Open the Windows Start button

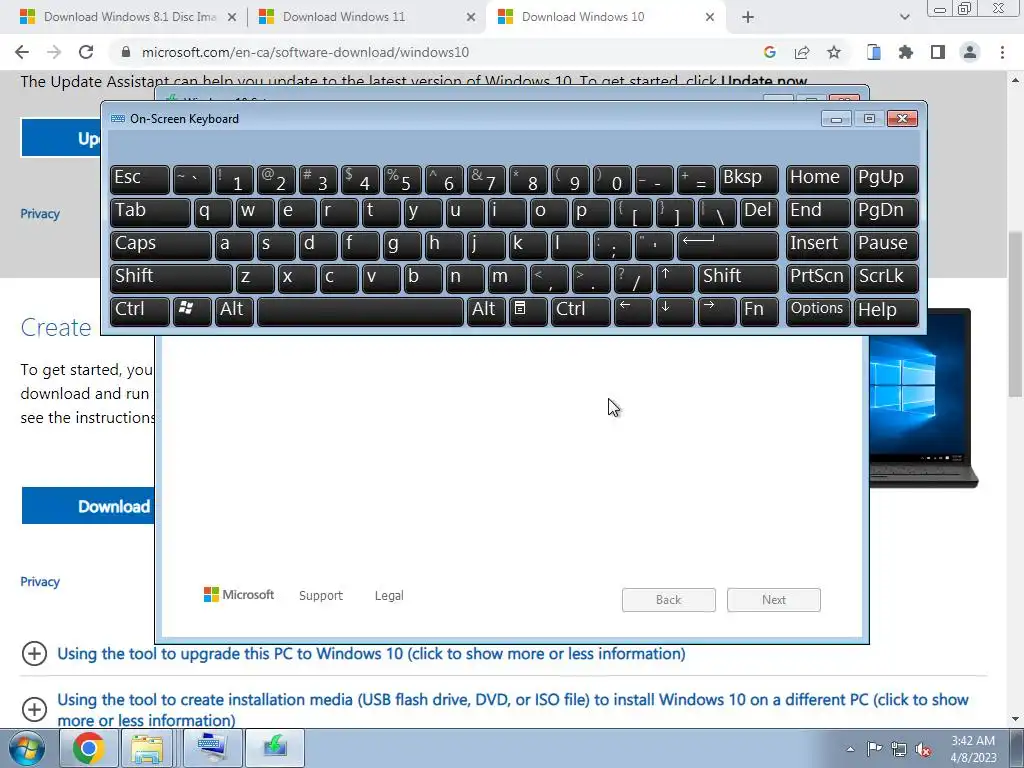coord(27,749)
